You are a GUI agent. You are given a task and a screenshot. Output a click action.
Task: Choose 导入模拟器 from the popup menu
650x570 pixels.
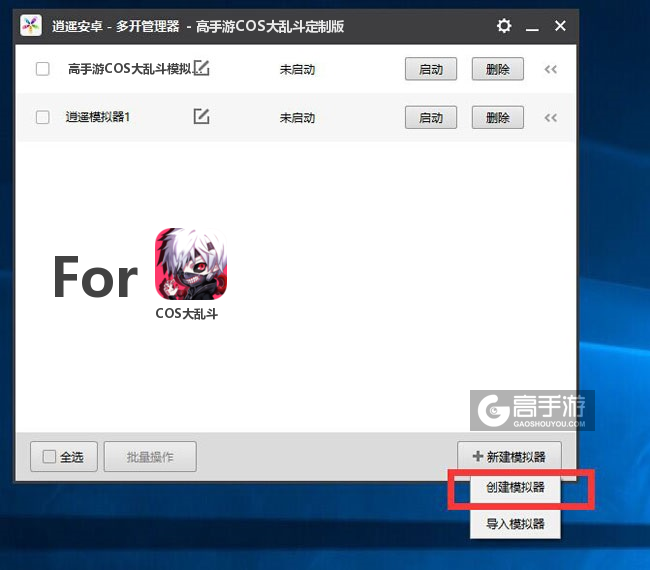point(515,524)
